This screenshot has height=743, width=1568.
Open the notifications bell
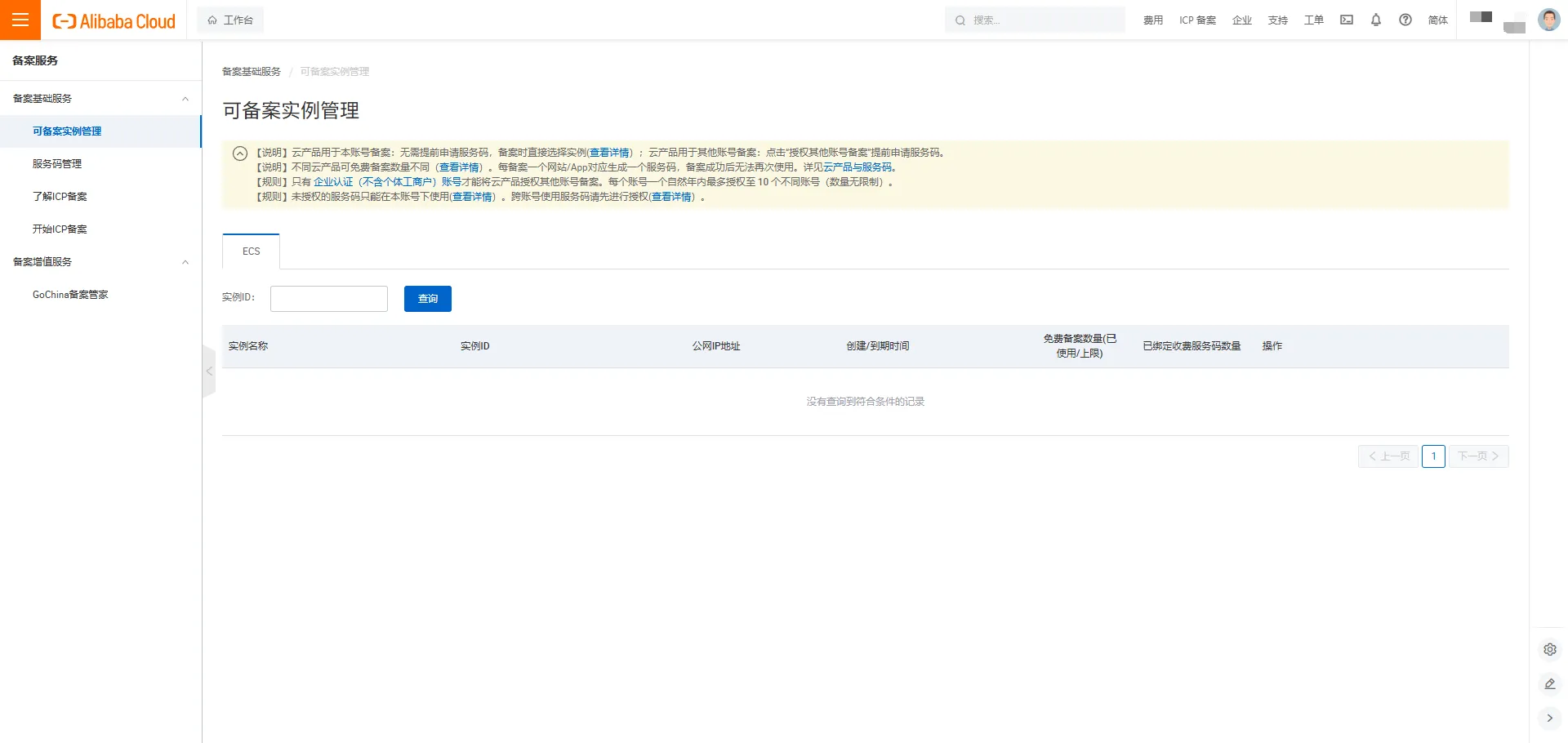click(x=1376, y=20)
